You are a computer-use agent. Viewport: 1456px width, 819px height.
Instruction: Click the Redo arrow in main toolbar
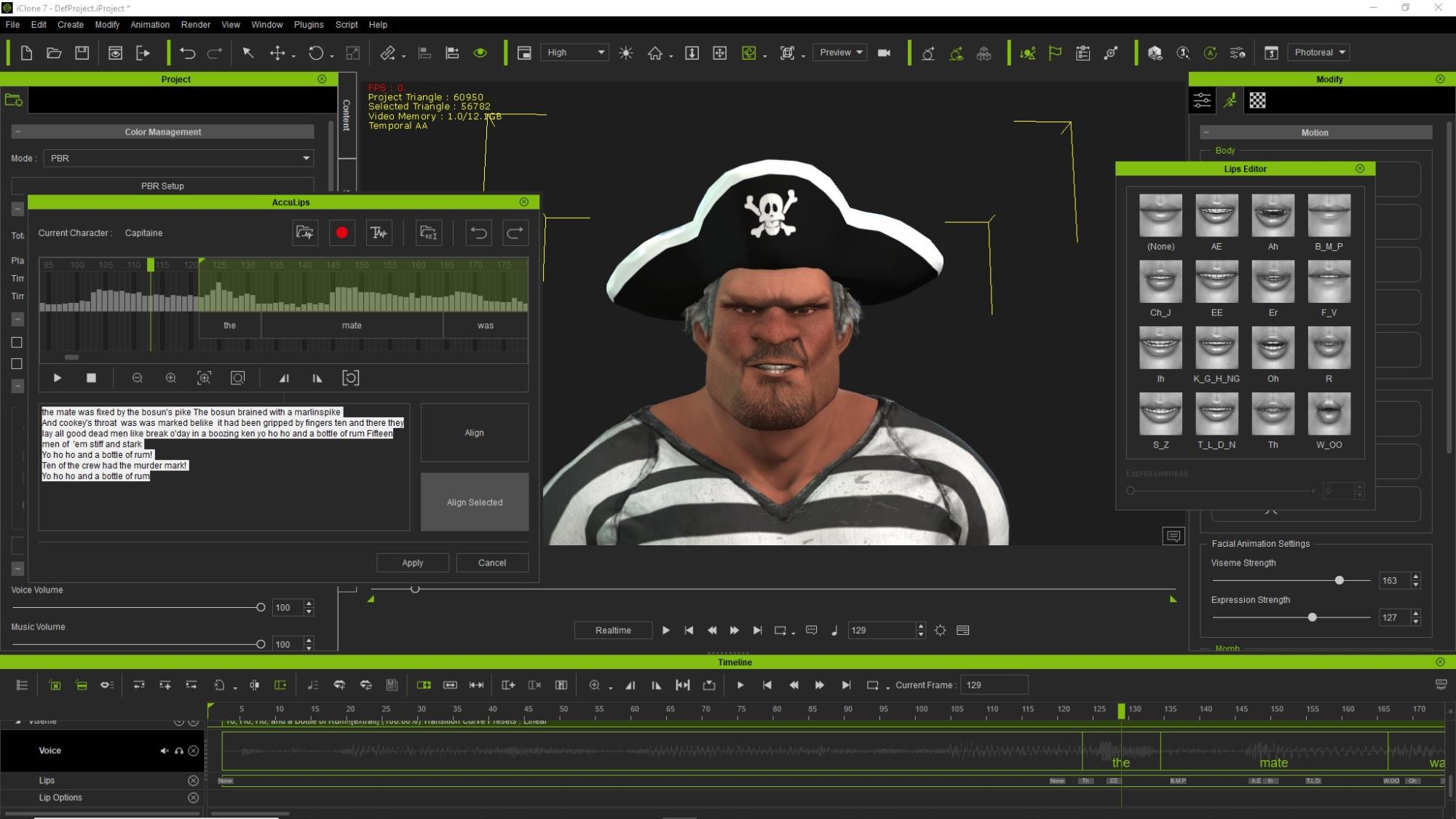pyautogui.click(x=215, y=53)
